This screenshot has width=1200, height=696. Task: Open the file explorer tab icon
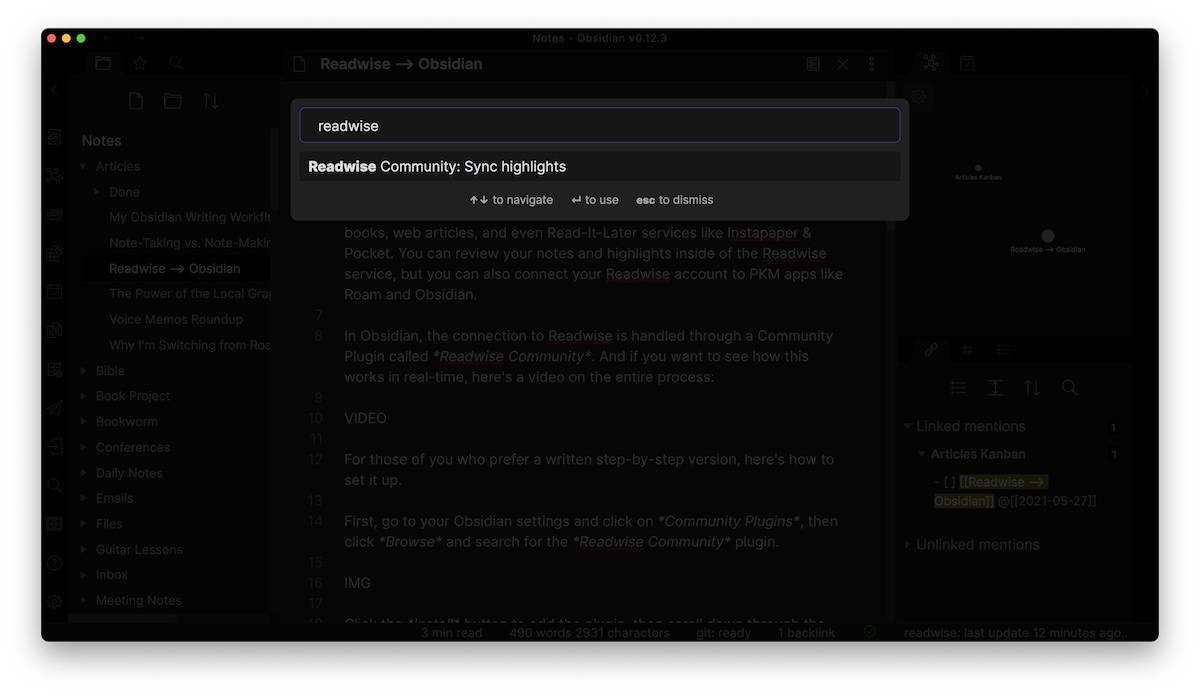click(x=103, y=63)
